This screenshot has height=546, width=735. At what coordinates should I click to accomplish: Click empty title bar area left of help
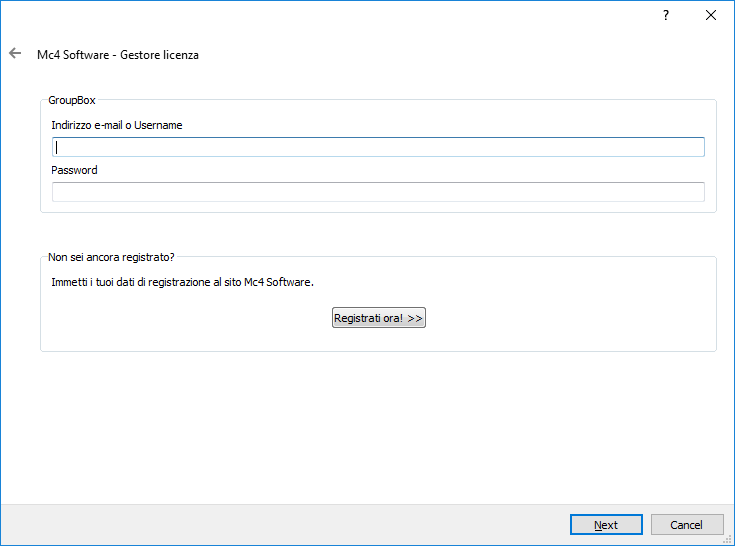pos(350,16)
